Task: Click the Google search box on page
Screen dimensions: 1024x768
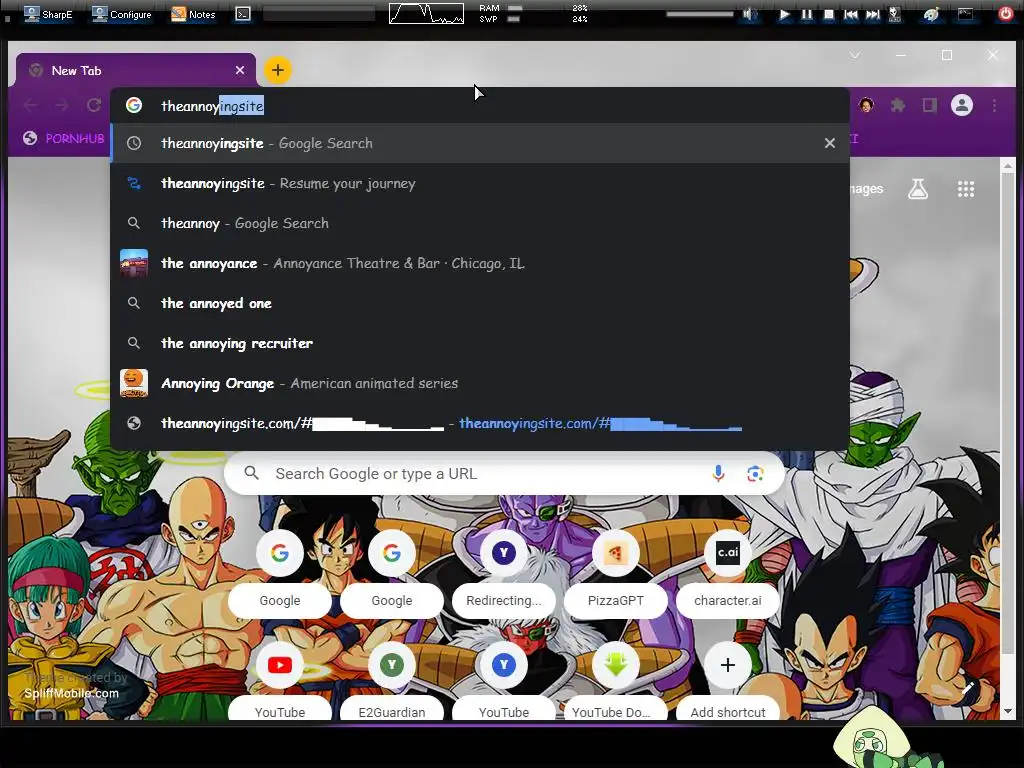Action: 504,473
